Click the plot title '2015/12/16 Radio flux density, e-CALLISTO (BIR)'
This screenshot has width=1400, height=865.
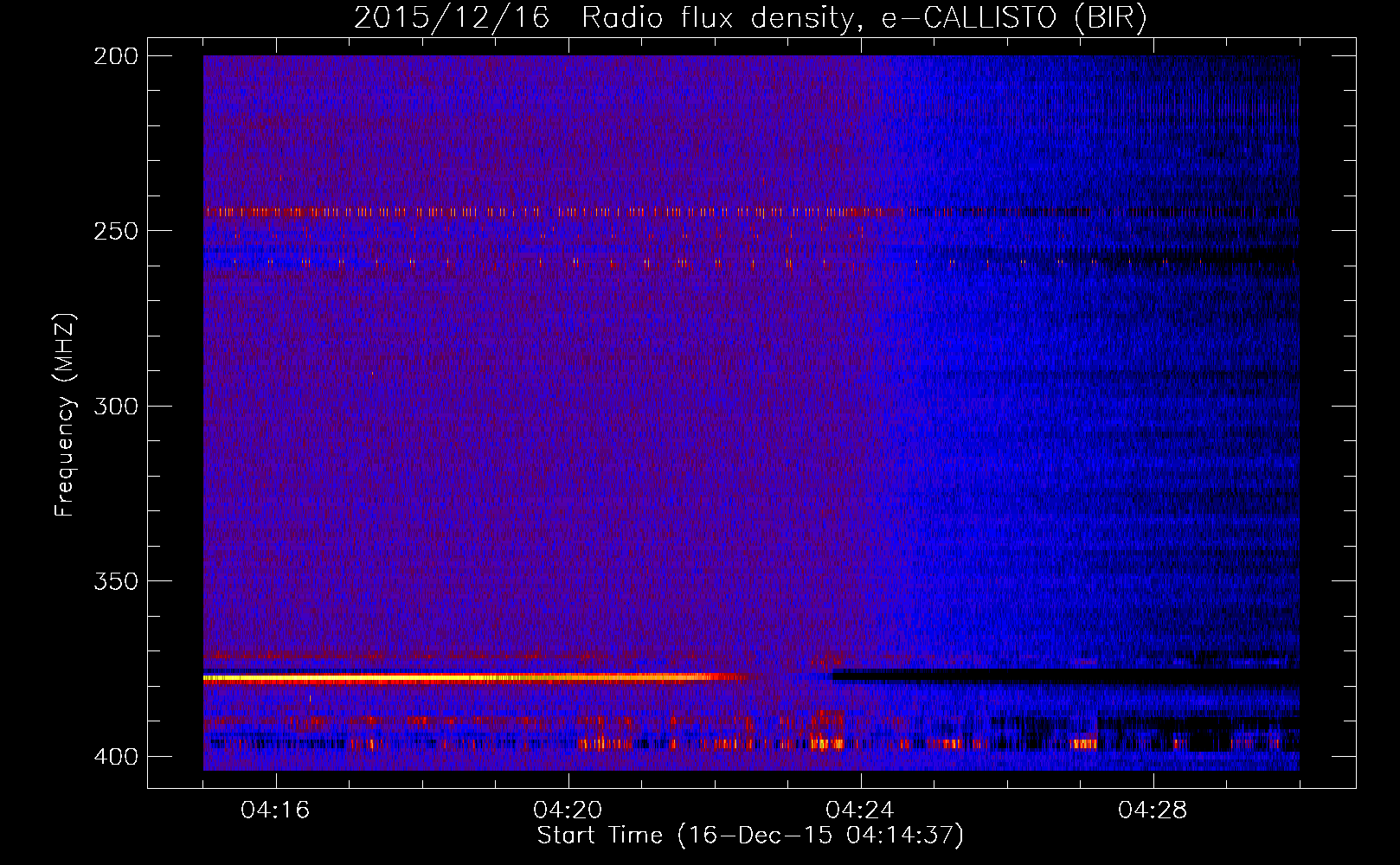pos(750,18)
